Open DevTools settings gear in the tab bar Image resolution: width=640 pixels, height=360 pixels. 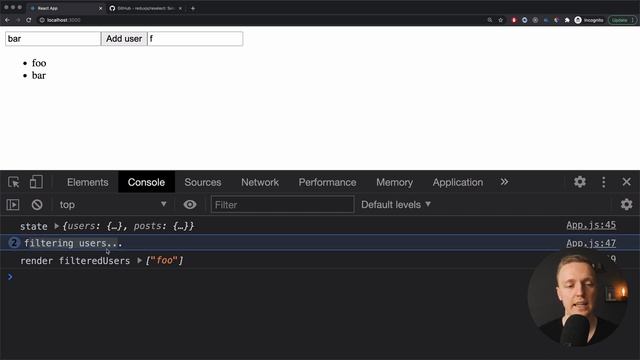[580, 182]
